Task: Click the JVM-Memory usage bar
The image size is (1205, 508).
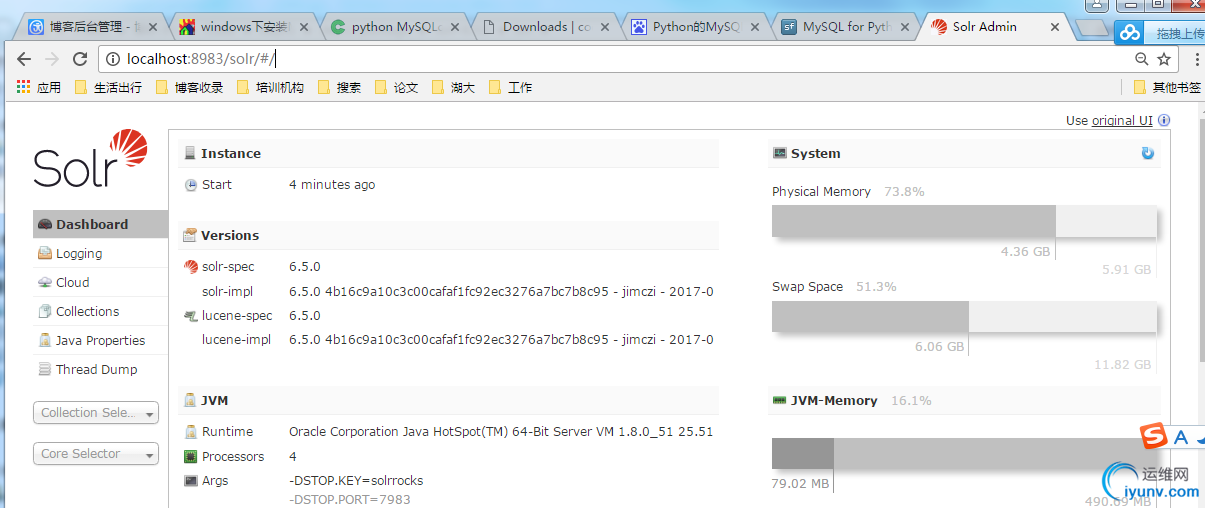Action: click(964, 454)
